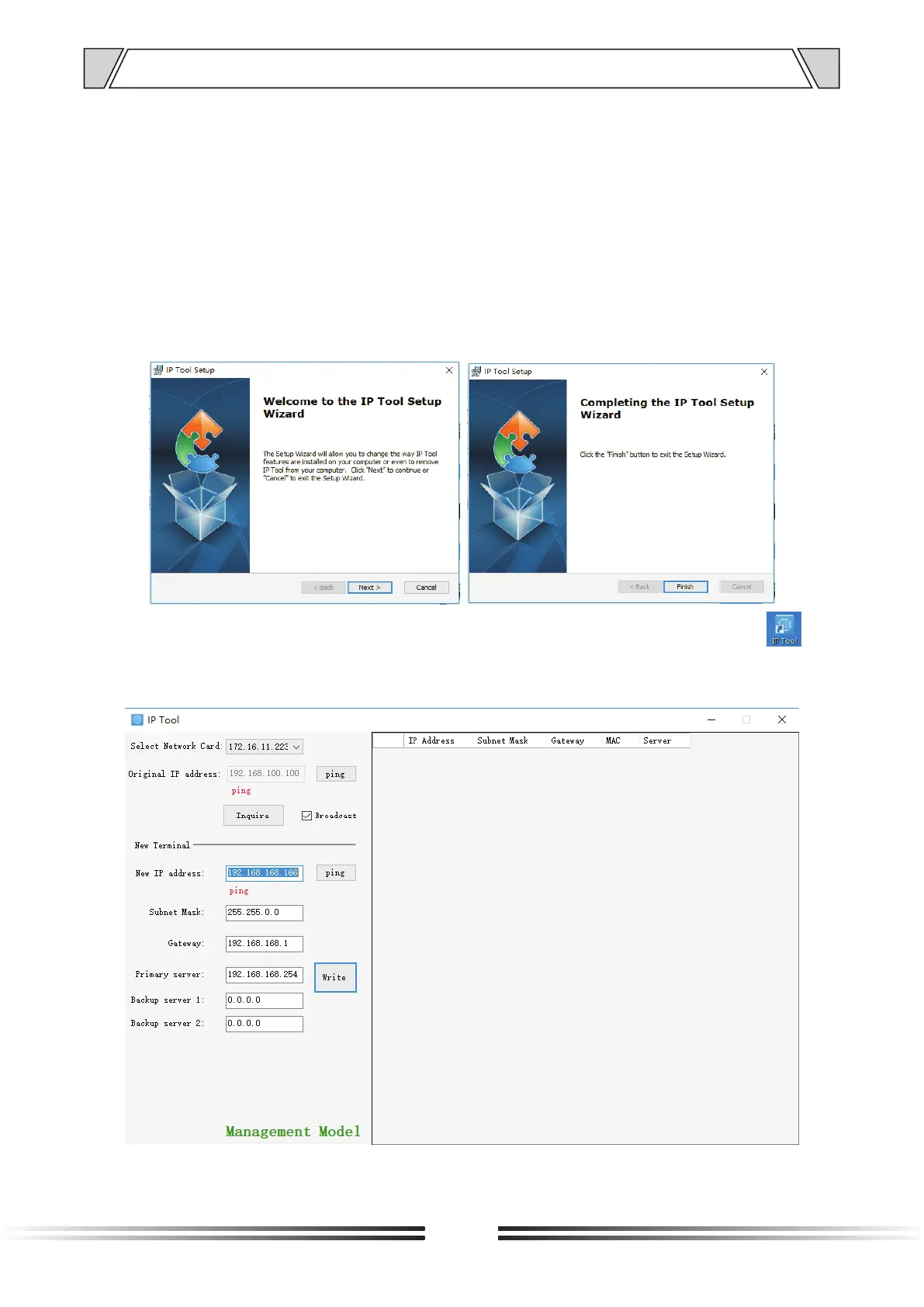924x1307 pixels.
Task: Click Cancel in the Welcome setup wizard
Action: [427, 588]
